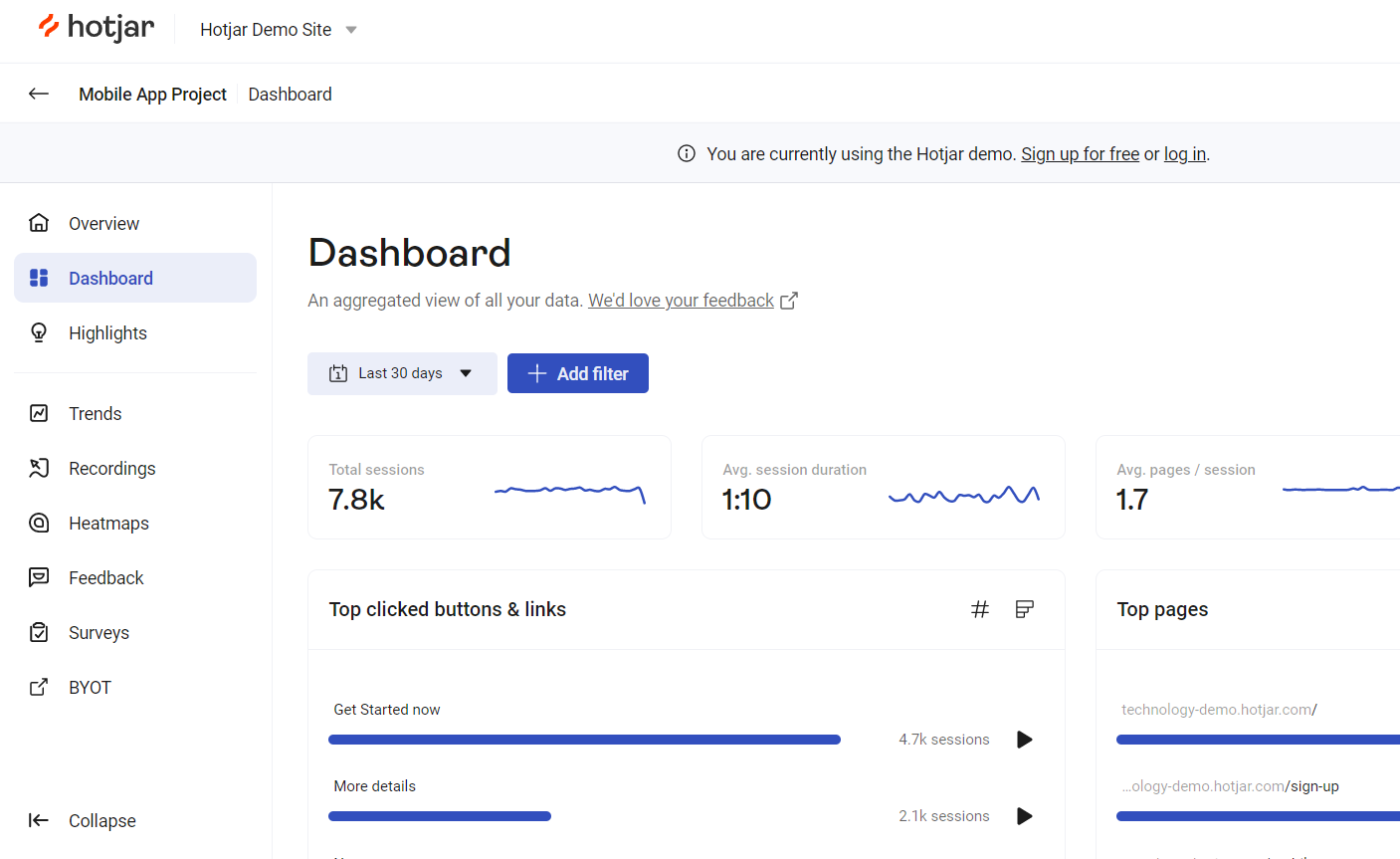Play recordings for Get Started now
The width and height of the screenshot is (1400, 859).
[x=1025, y=740]
